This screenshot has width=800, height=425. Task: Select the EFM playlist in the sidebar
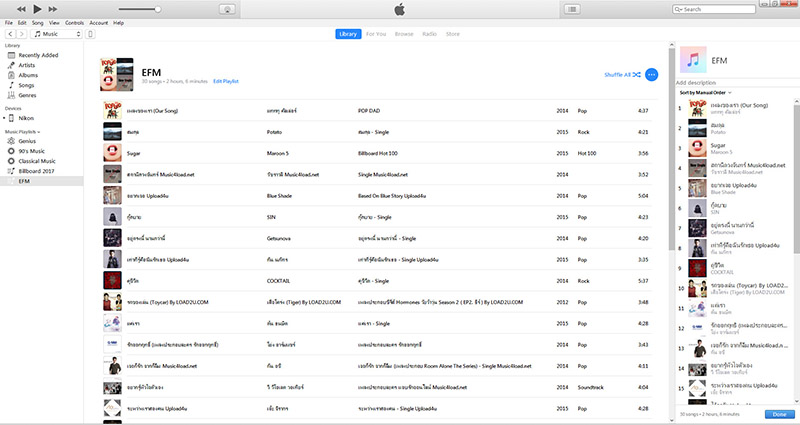42,181
